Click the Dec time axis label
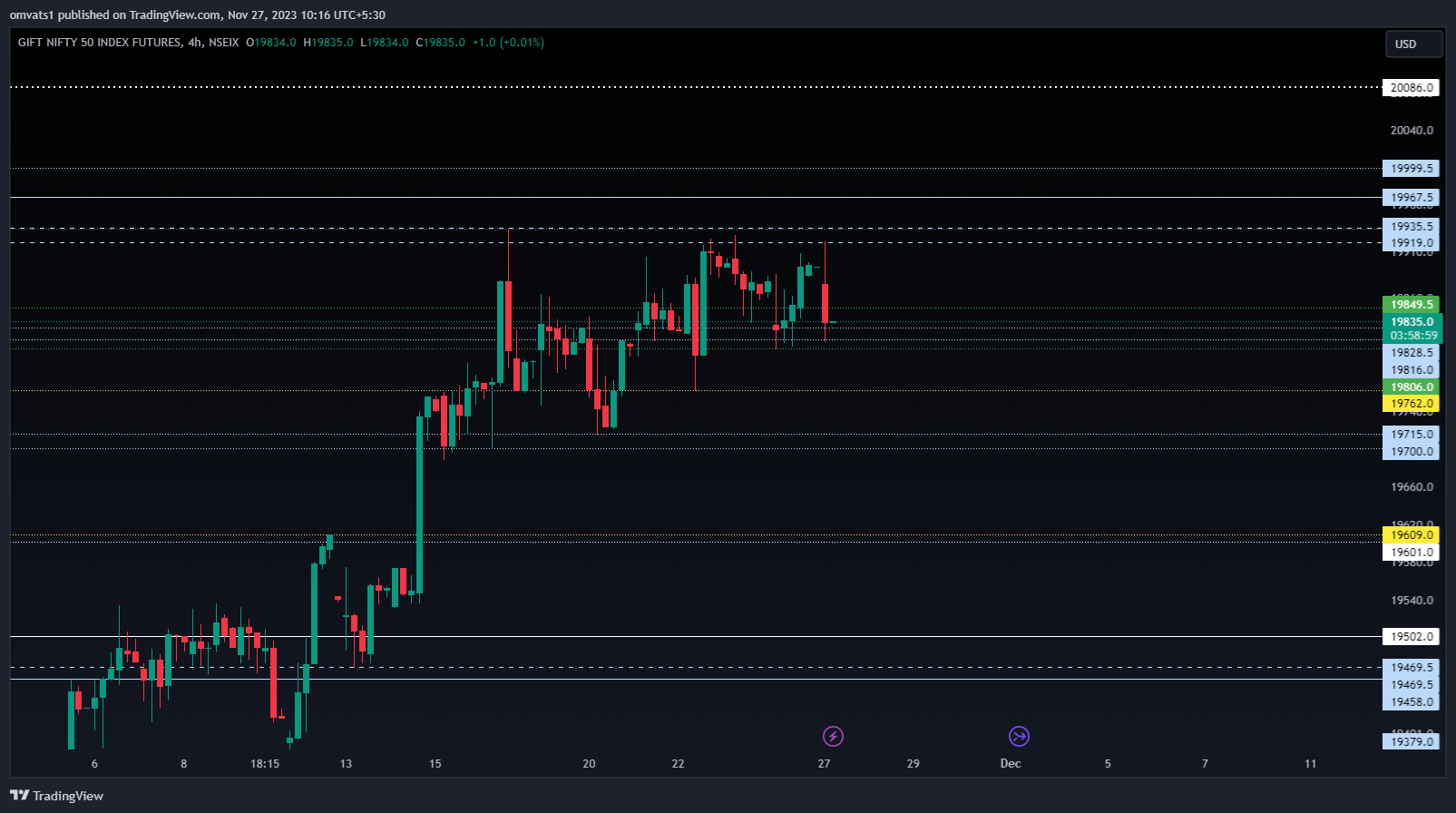Image resolution: width=1456 pixels, height=813 pixels. pyautogui.click(x=1011, y=763)
